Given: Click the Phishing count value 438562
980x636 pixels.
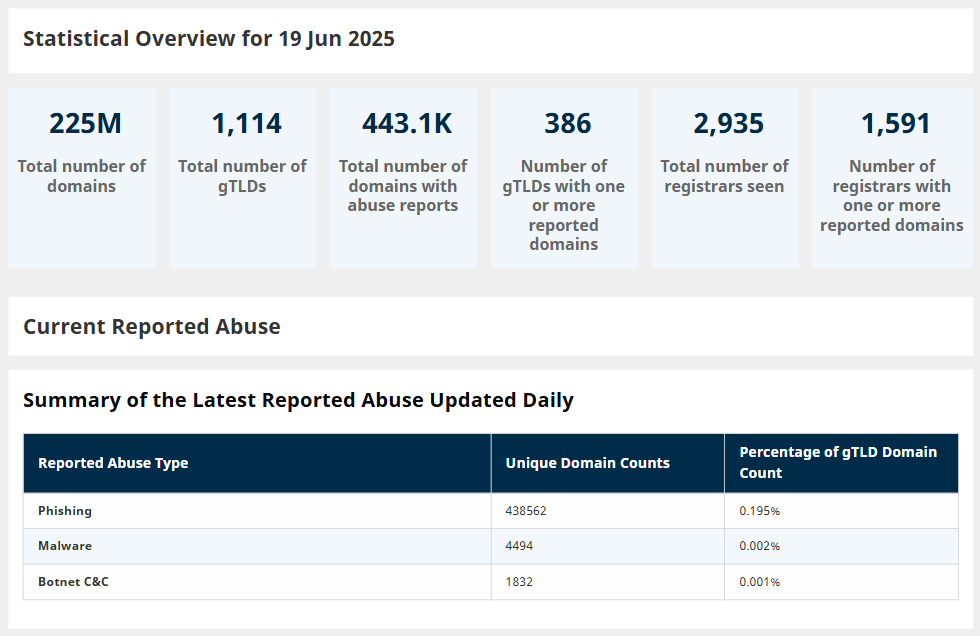Looking at the screenshot, I should (526, 511).
